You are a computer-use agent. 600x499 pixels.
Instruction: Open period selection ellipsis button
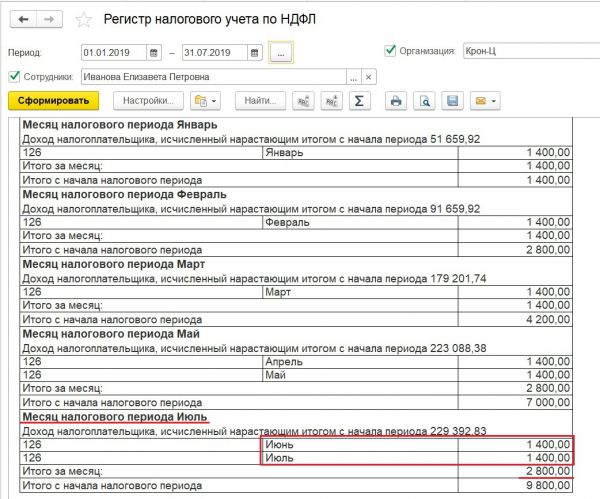click(281, 51)
